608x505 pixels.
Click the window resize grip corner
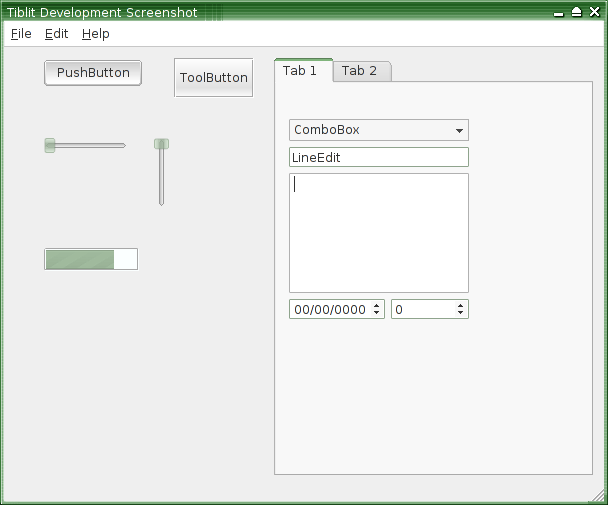coord(598,496)
